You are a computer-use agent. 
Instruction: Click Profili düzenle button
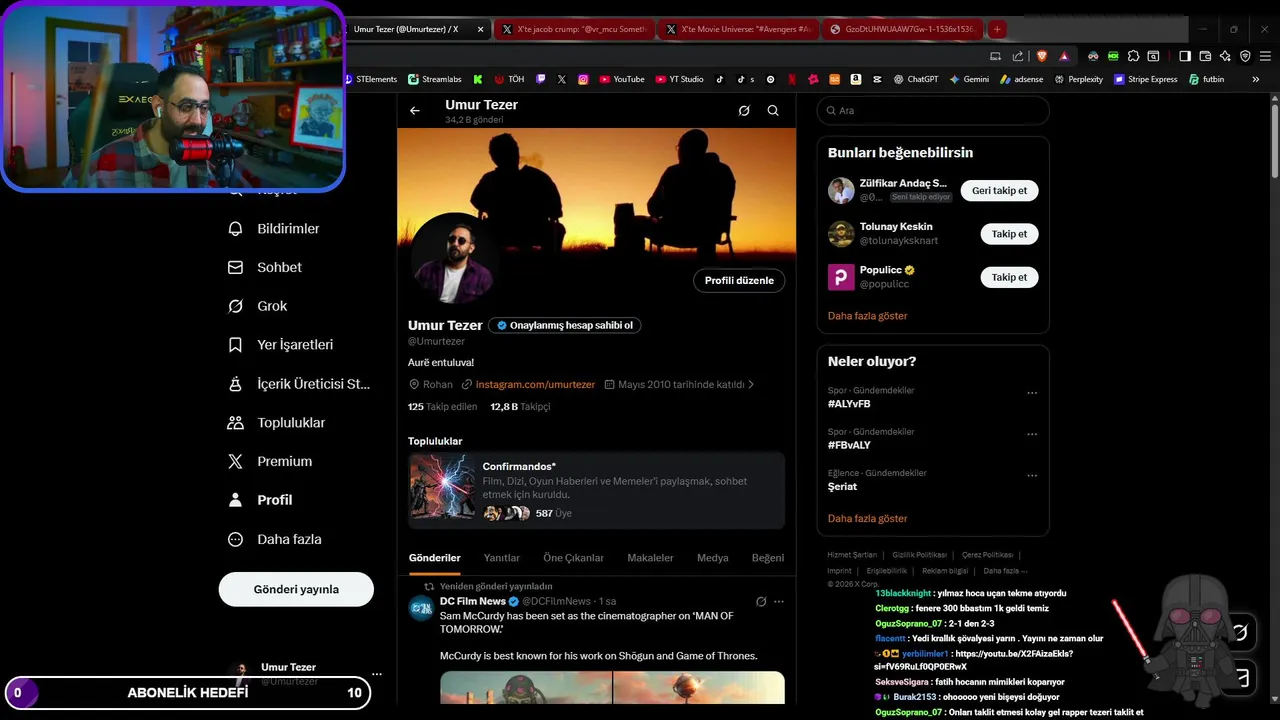(x=739, y=281)
